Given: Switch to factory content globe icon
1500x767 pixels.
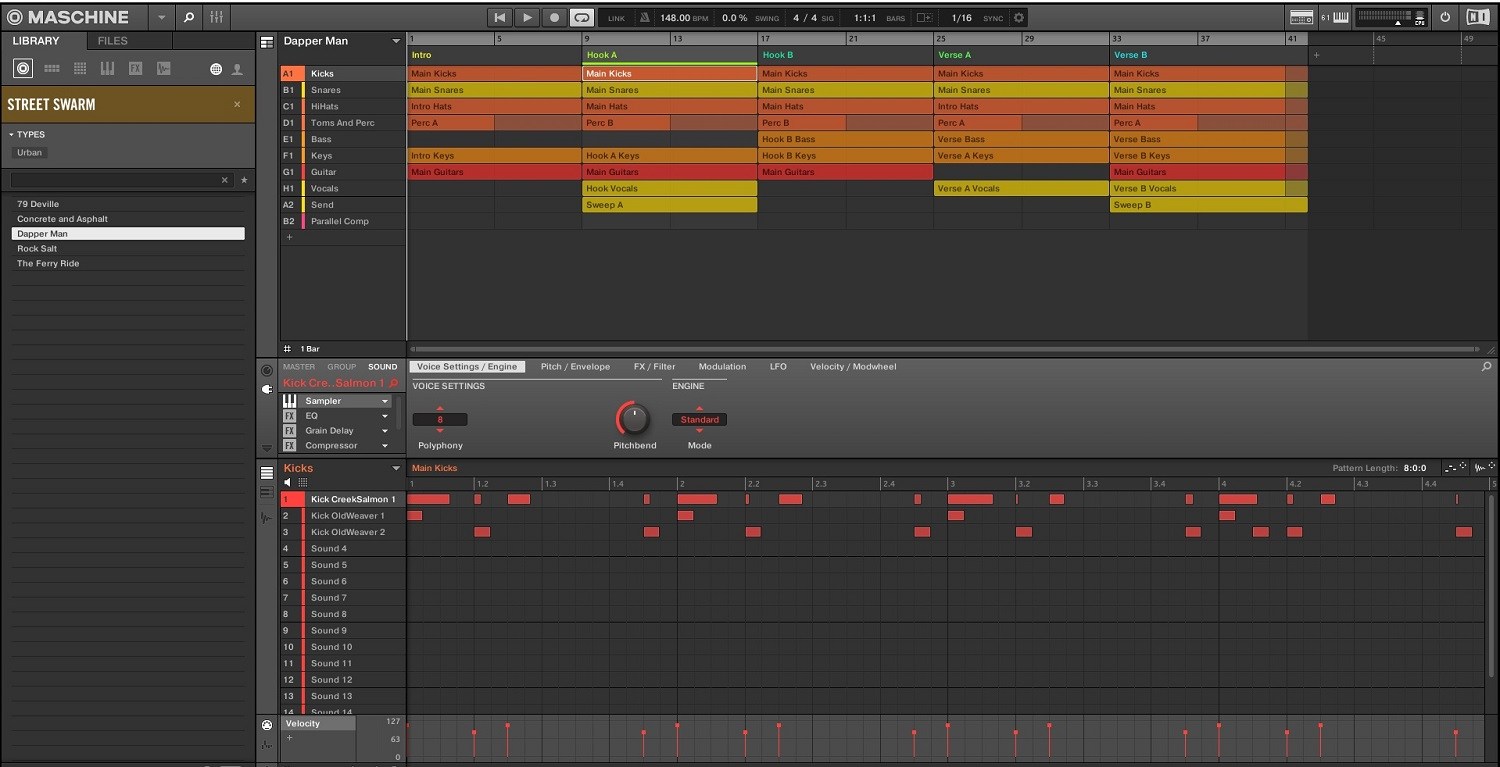Looking at the screenshot, I should click(216, 69).
